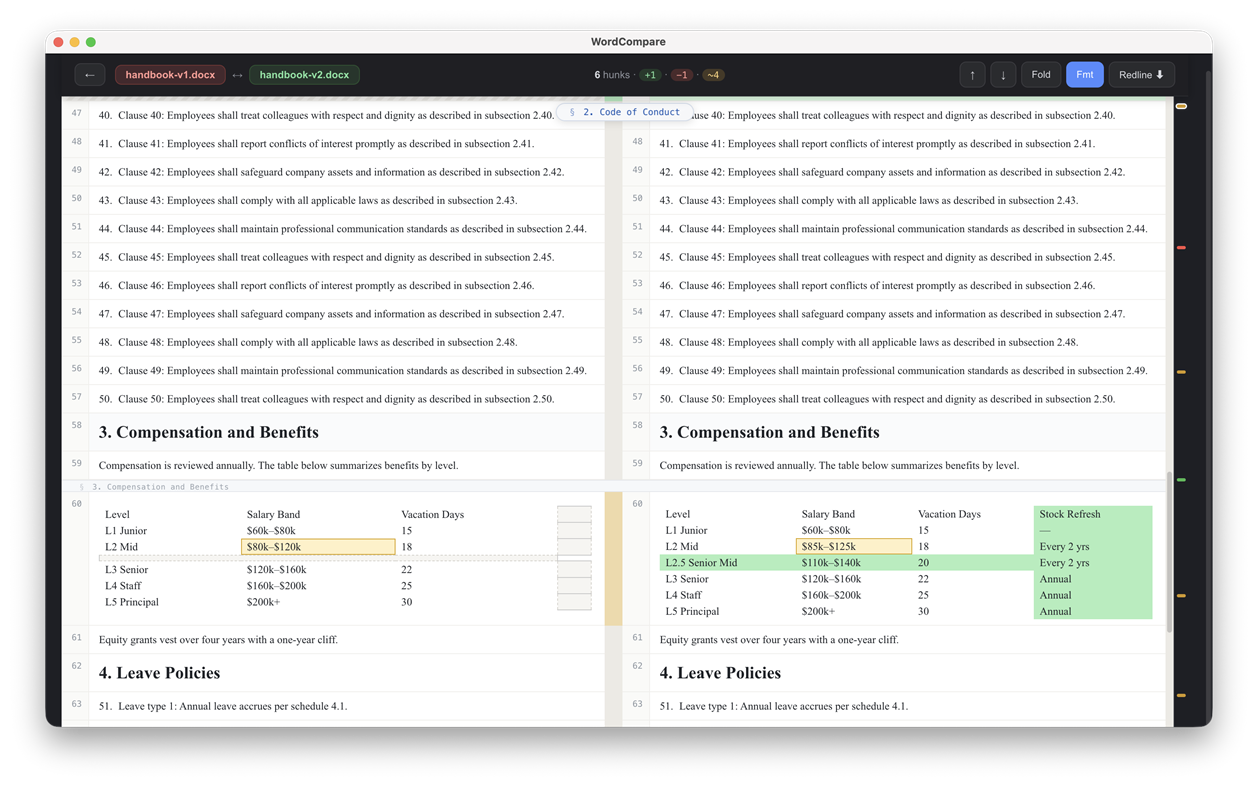The width and height of the screenshot is (1258, 787).
Task: Jump to the previous hunk with up arrow
Action: tap(972, 75)
